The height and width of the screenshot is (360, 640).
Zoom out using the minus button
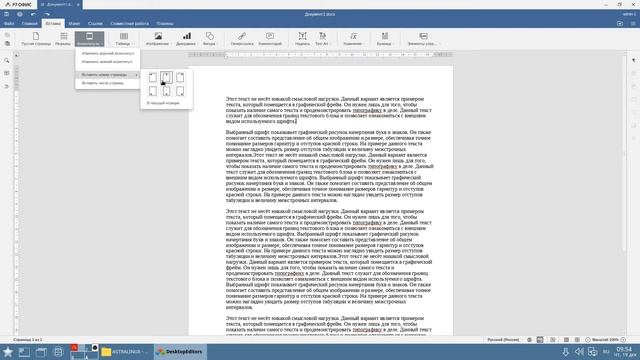588,340
